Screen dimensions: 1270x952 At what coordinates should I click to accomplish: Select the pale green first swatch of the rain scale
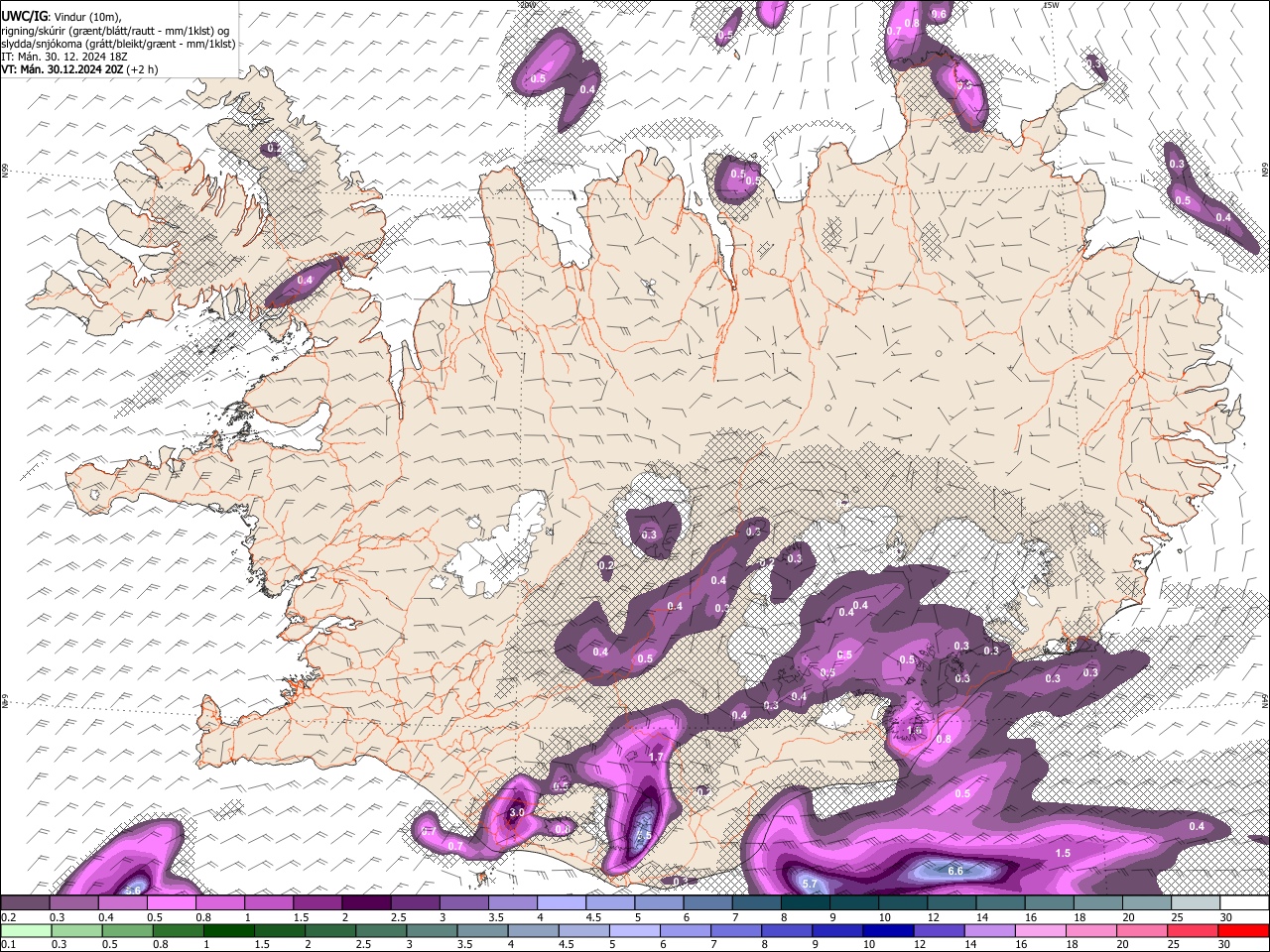tap(26, 930)
